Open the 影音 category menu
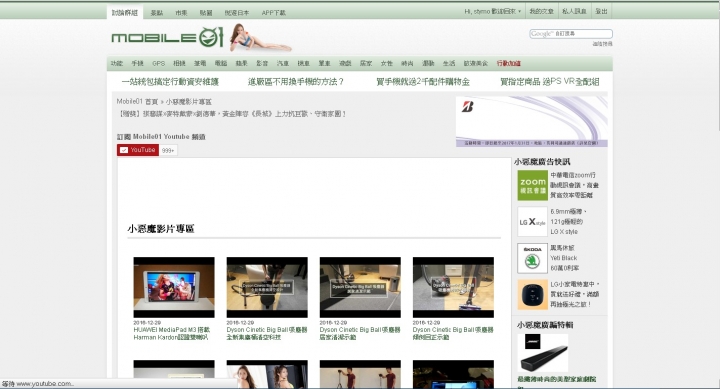 pos(262,63)
